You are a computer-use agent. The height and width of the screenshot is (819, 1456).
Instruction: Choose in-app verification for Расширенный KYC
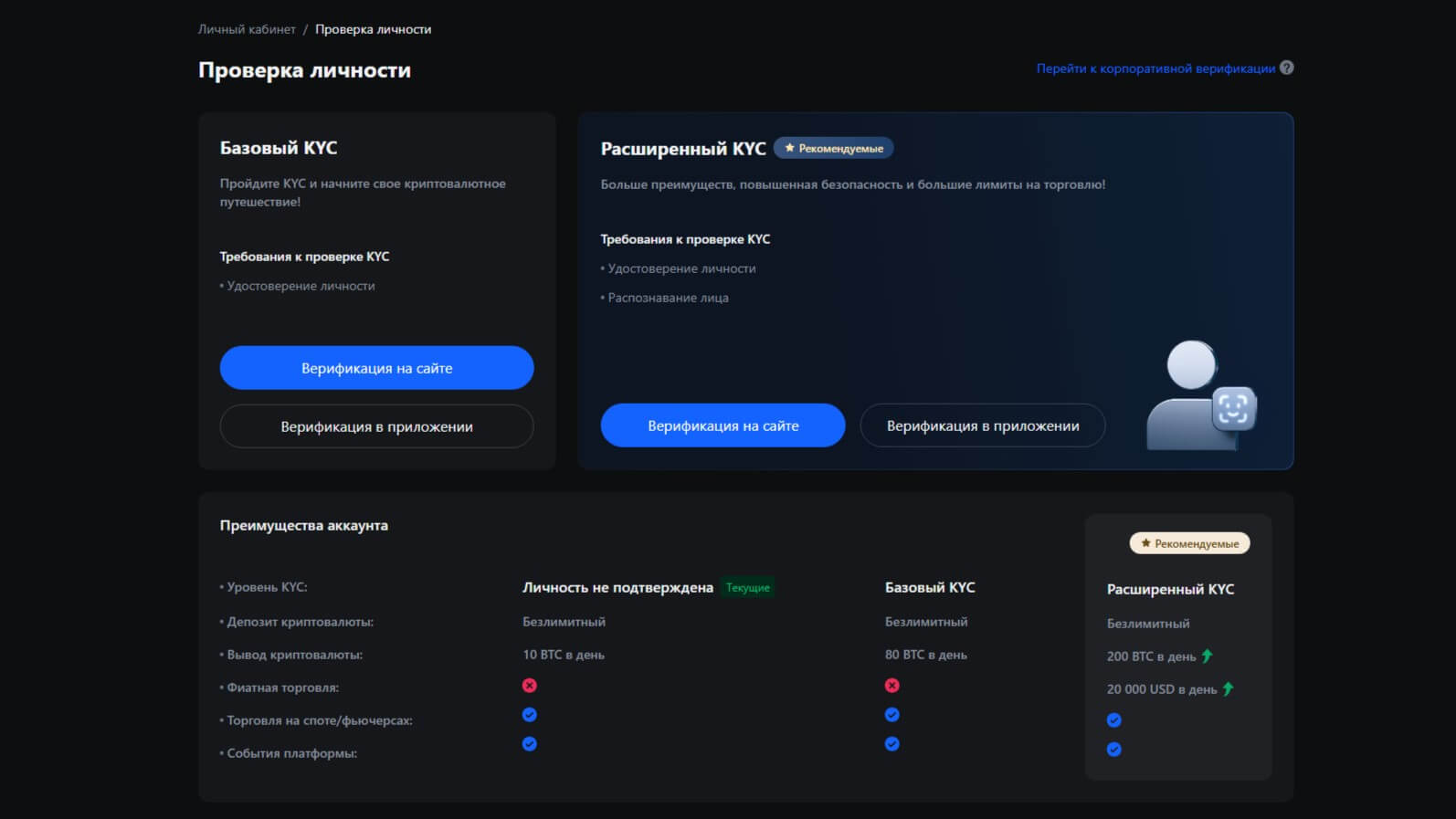983,425
